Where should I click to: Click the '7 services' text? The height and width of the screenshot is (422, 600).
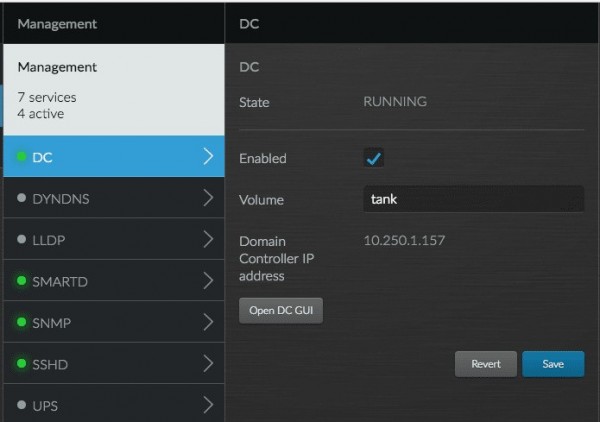tap(47, 97)
